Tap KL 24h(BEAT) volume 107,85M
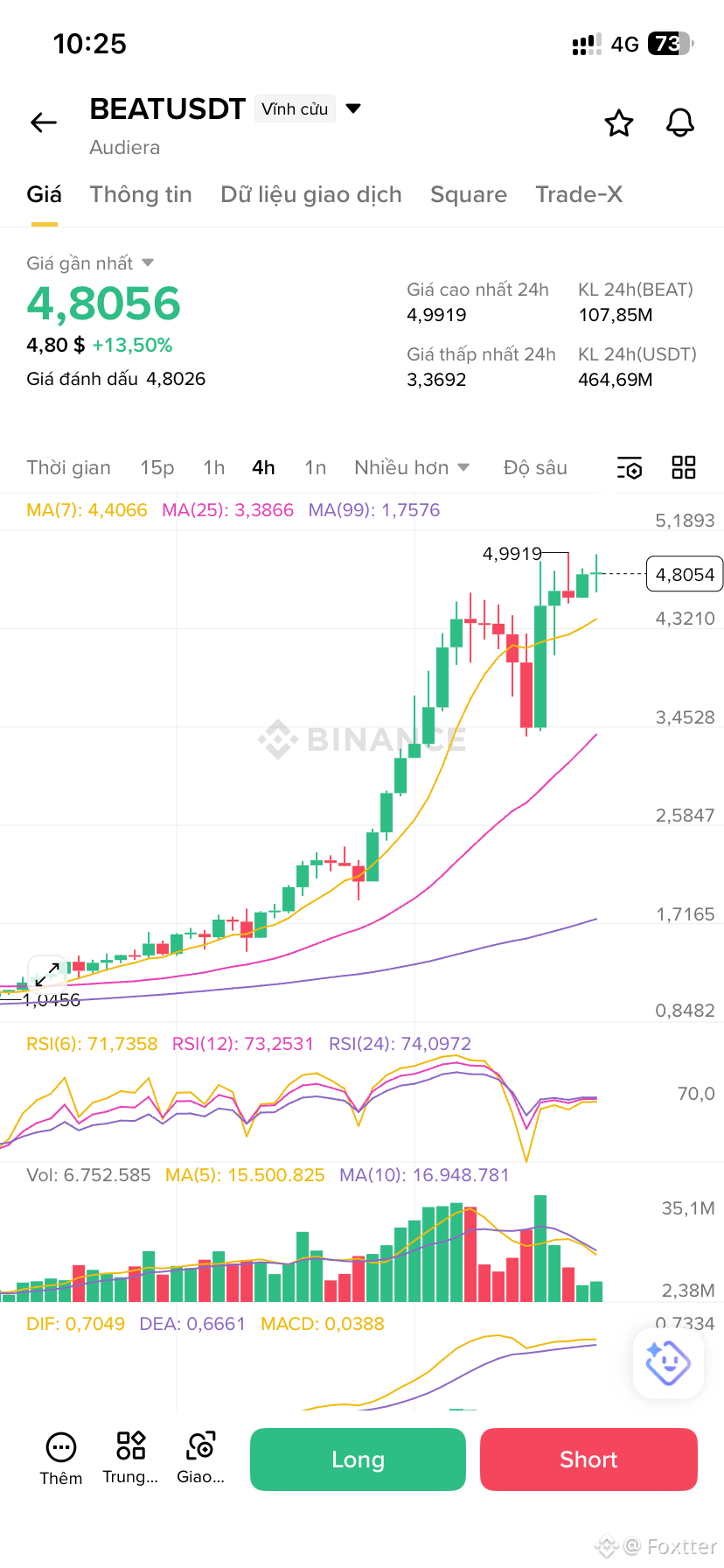 (616, 315)
